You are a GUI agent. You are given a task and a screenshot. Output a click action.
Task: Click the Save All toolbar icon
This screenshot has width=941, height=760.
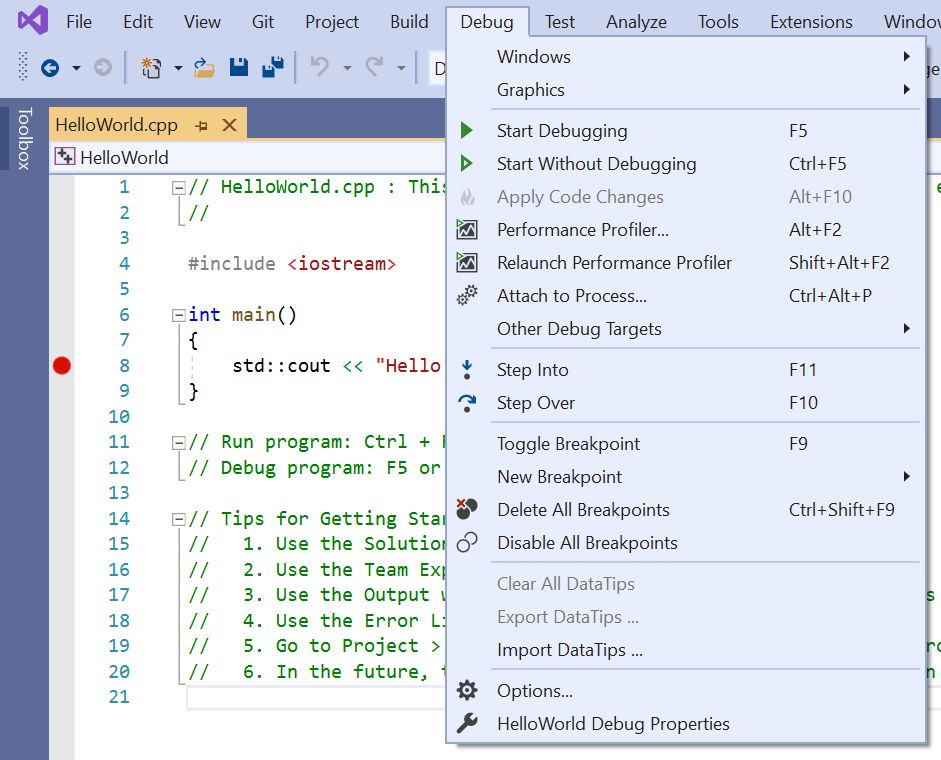271,68
